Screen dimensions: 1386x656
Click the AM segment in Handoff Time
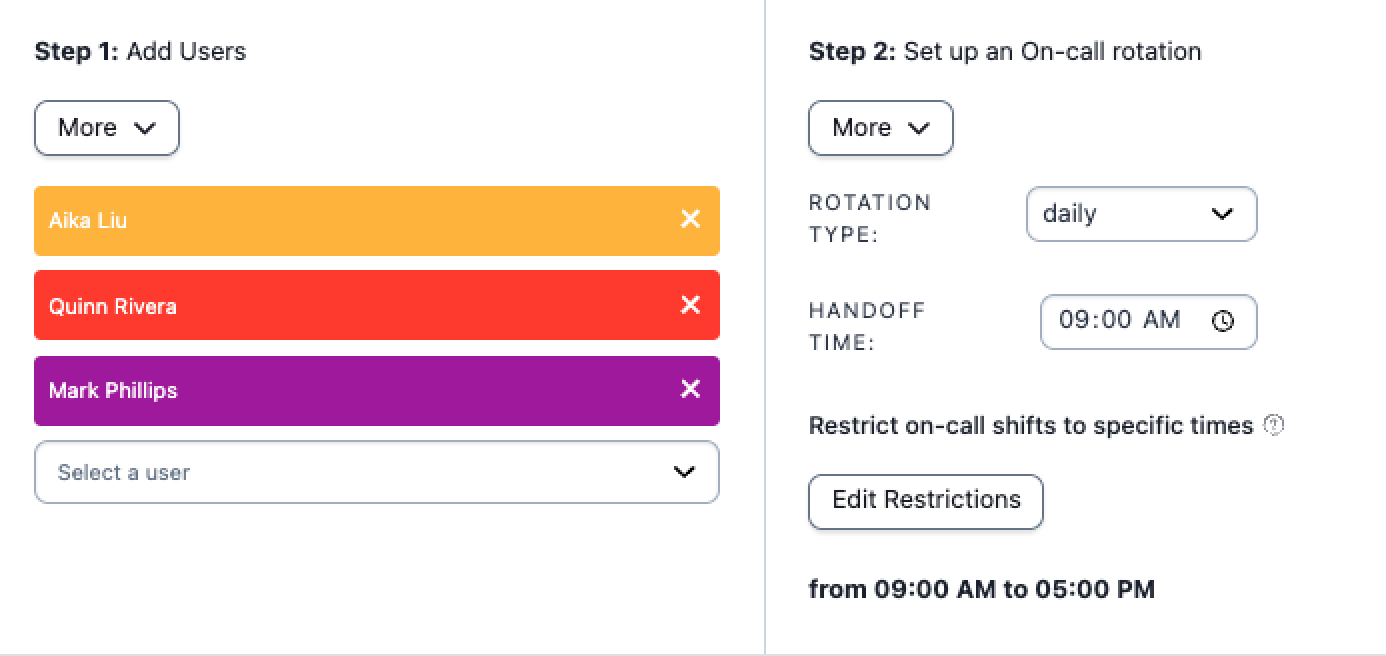(x=1161, y=320)
